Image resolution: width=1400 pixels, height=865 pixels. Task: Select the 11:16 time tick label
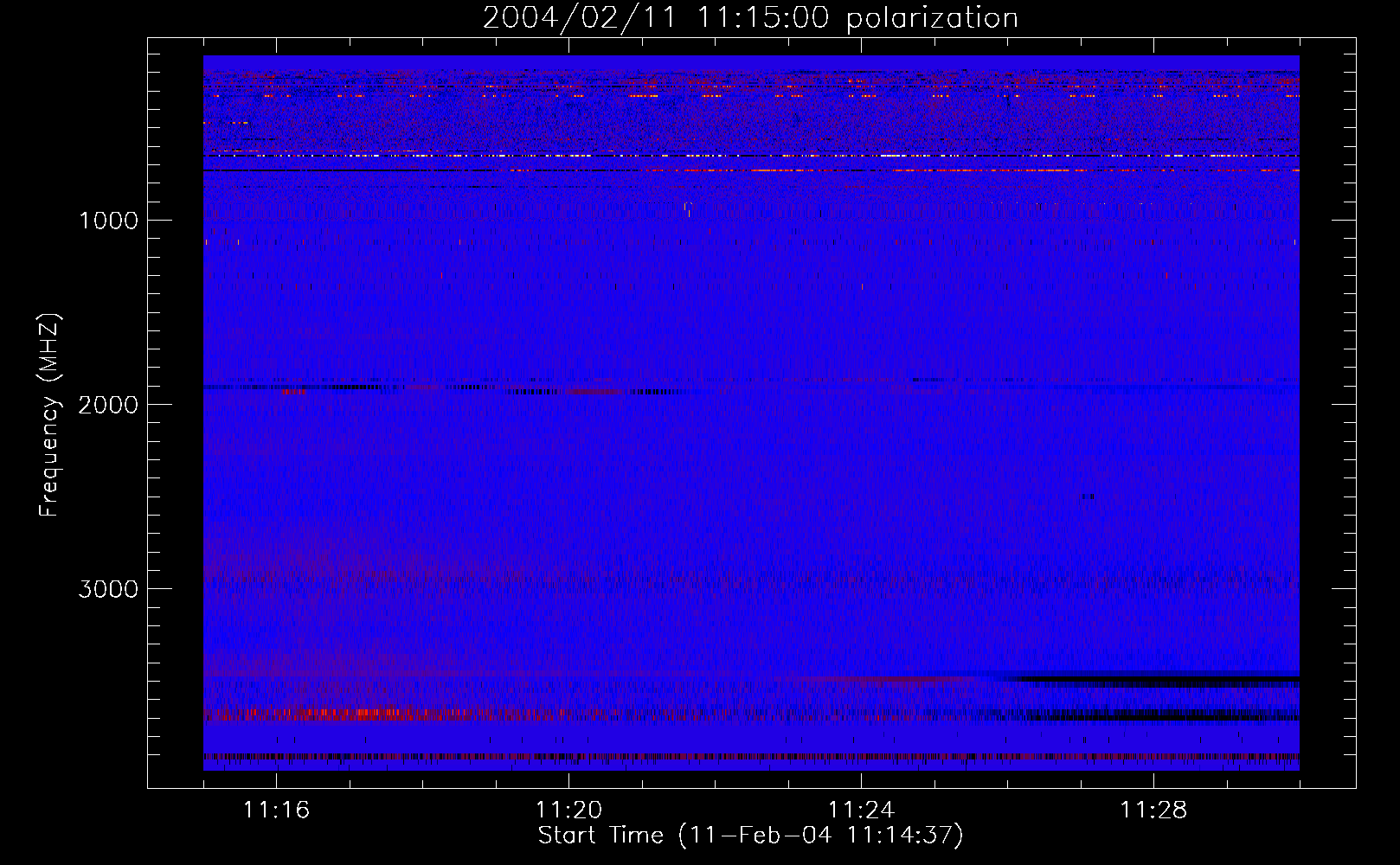tap(276, 810)
